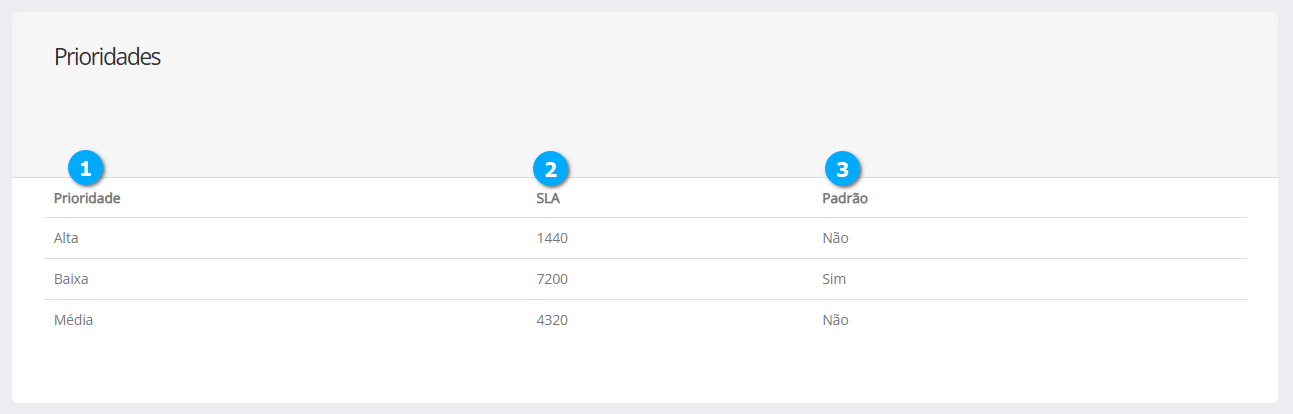Screen dimensions: 1293x414
Task: Open the Alta priority name
Action: (66, 238)
